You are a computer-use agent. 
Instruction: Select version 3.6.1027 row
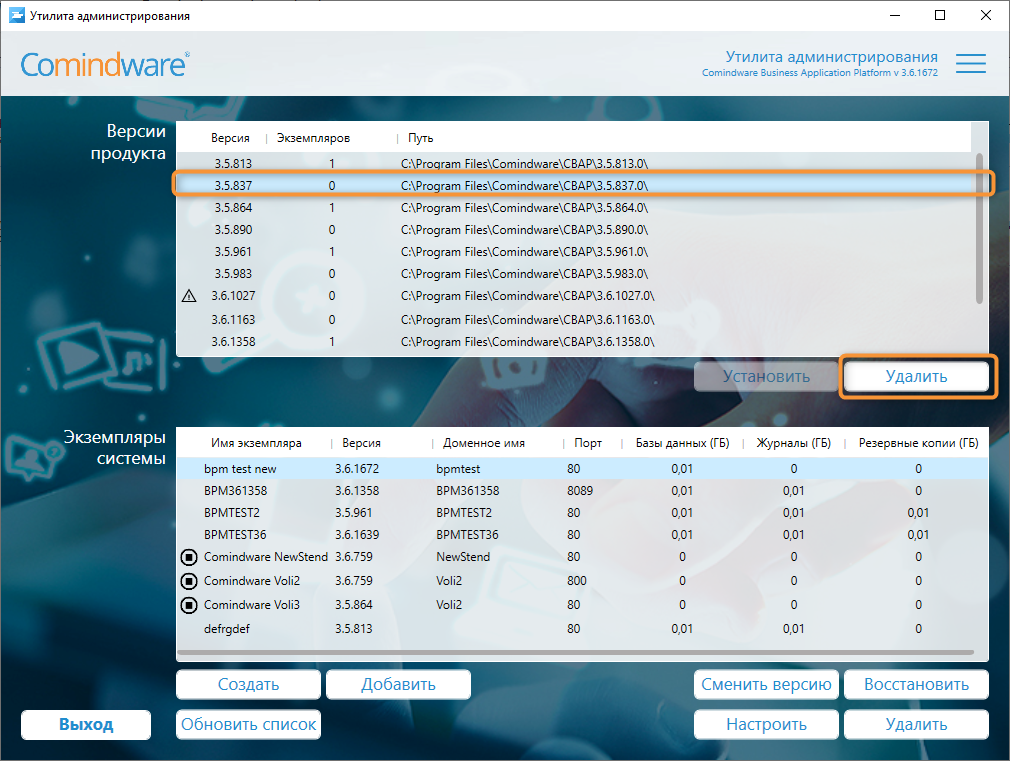573,296
